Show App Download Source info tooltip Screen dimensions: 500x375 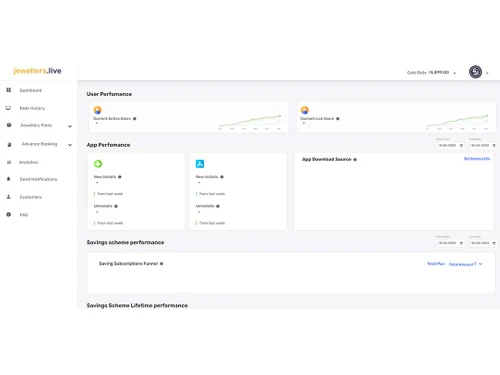click(355, 160)
